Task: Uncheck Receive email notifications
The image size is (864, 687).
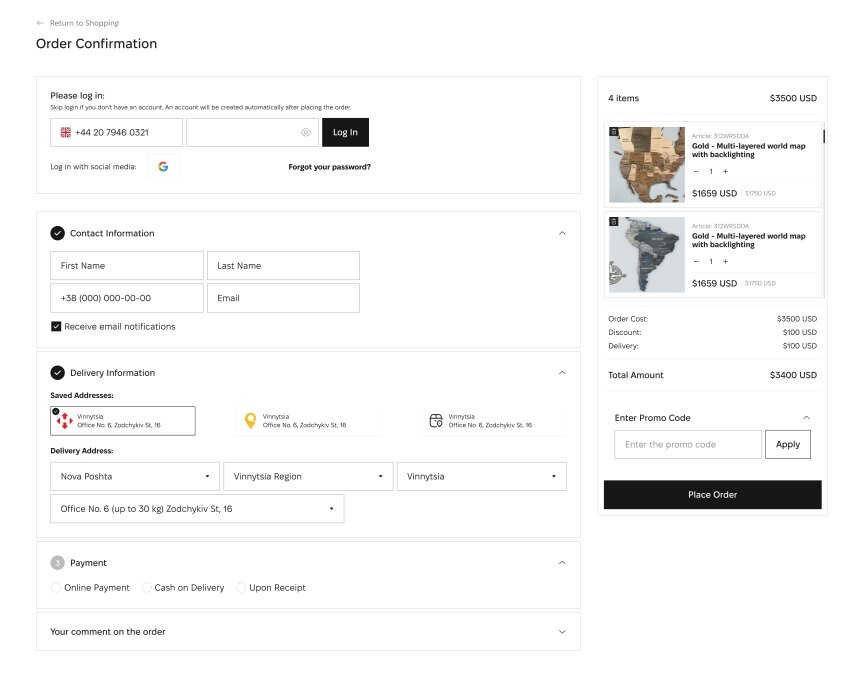Action: 56,327
